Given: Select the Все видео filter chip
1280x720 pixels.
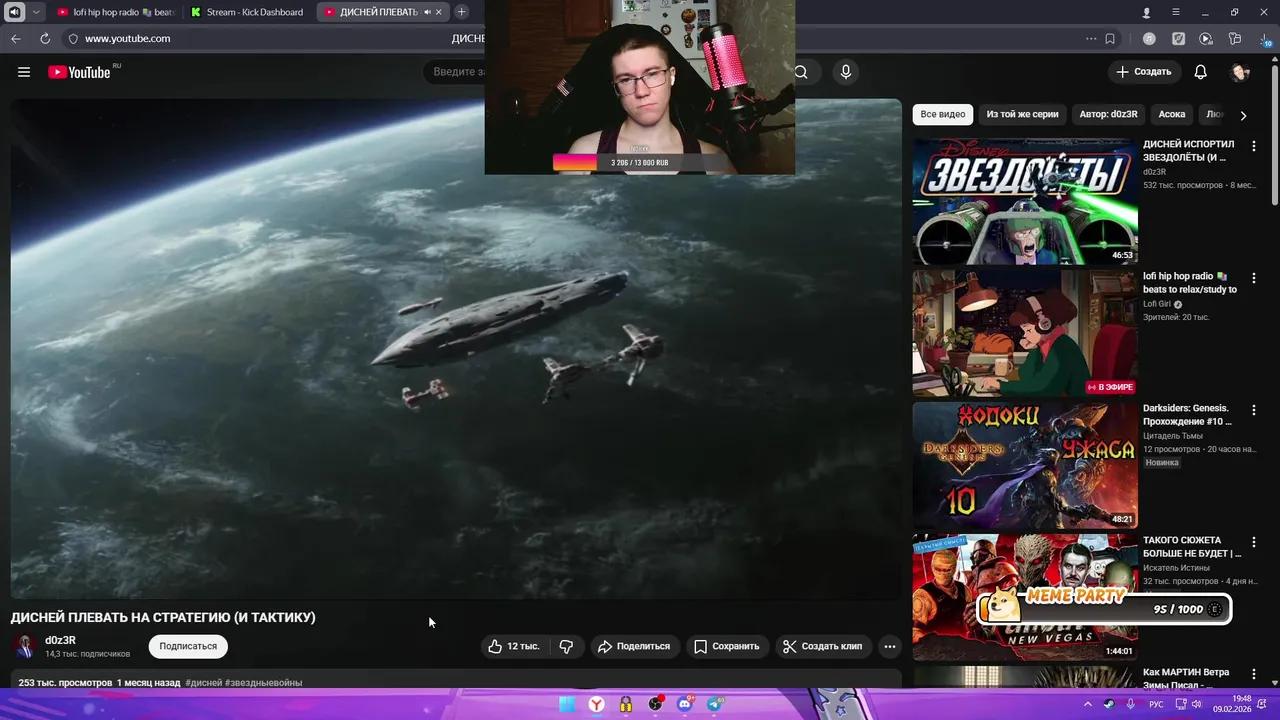Looking at the screenshot, I should click(943, 114).
